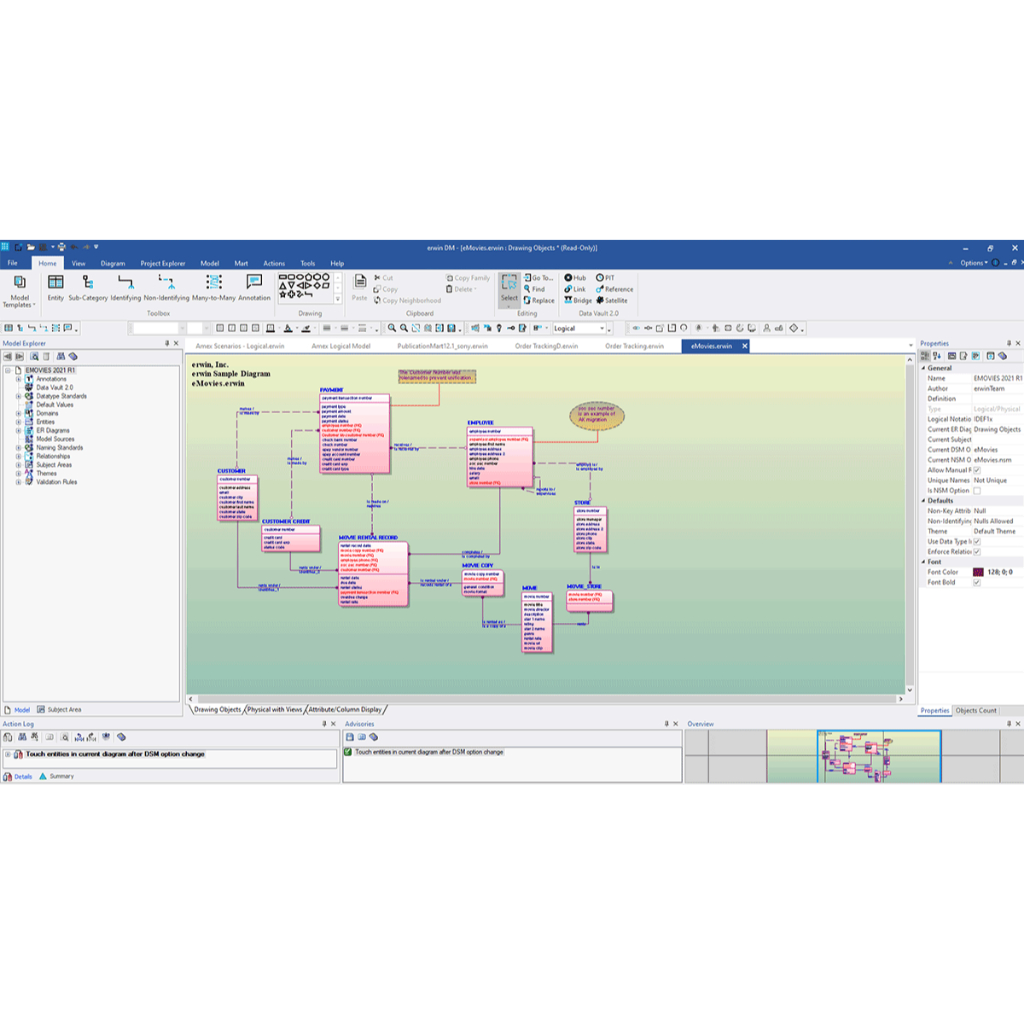
Task: Click the Font Color swatch
Action: pos(978,572)
